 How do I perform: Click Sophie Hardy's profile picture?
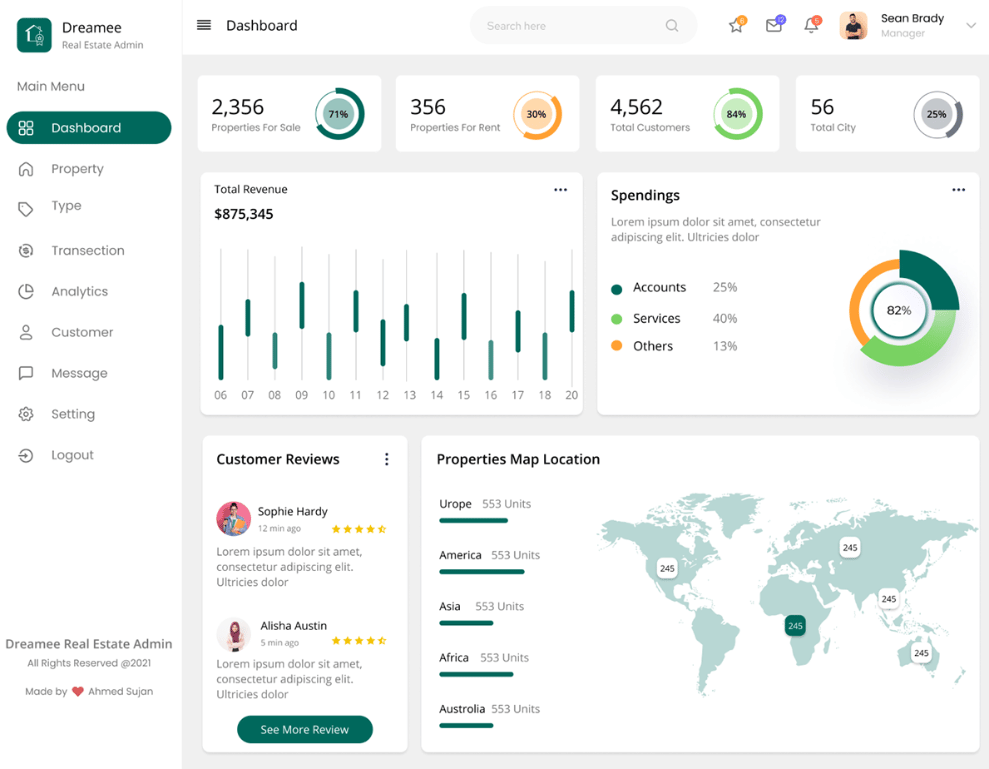click(x=233, y=519)
